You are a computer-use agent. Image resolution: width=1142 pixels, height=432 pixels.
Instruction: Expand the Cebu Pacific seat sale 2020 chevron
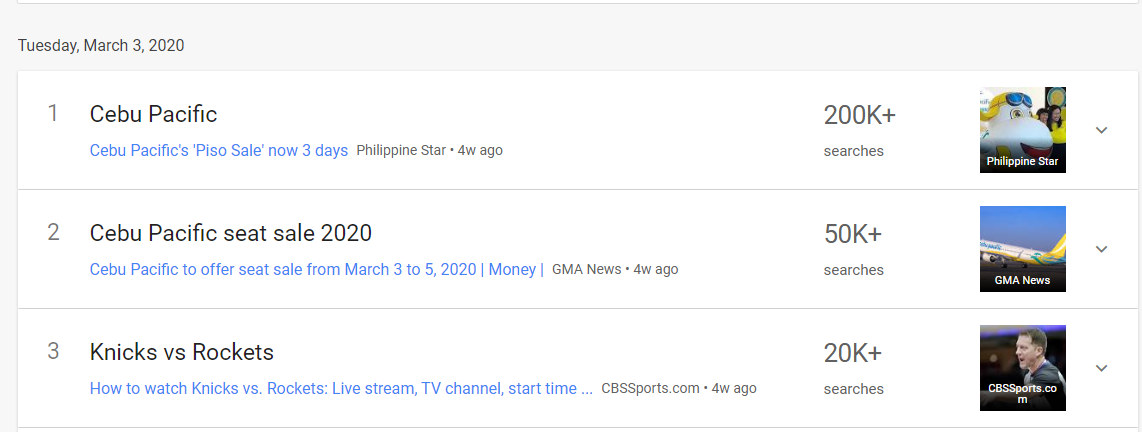[x=1101, y=249]
